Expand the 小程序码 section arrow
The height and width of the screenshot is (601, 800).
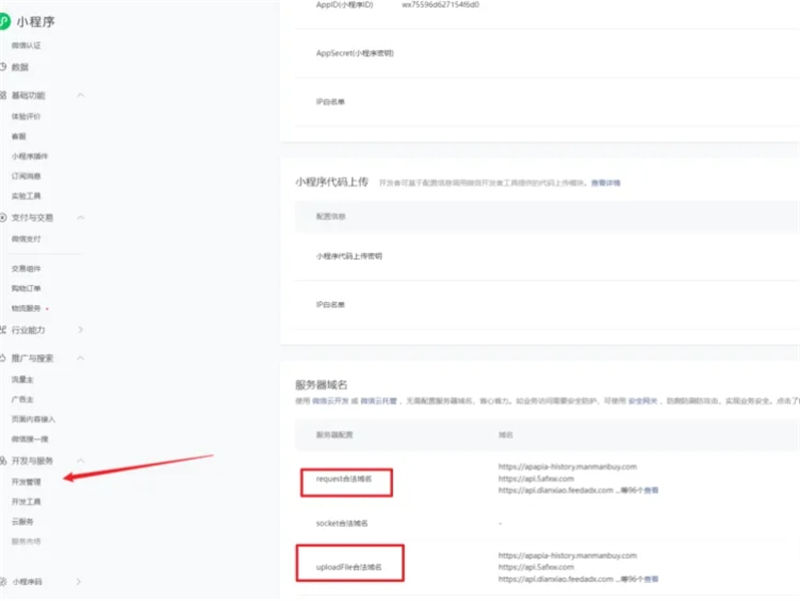click(81, 580)
